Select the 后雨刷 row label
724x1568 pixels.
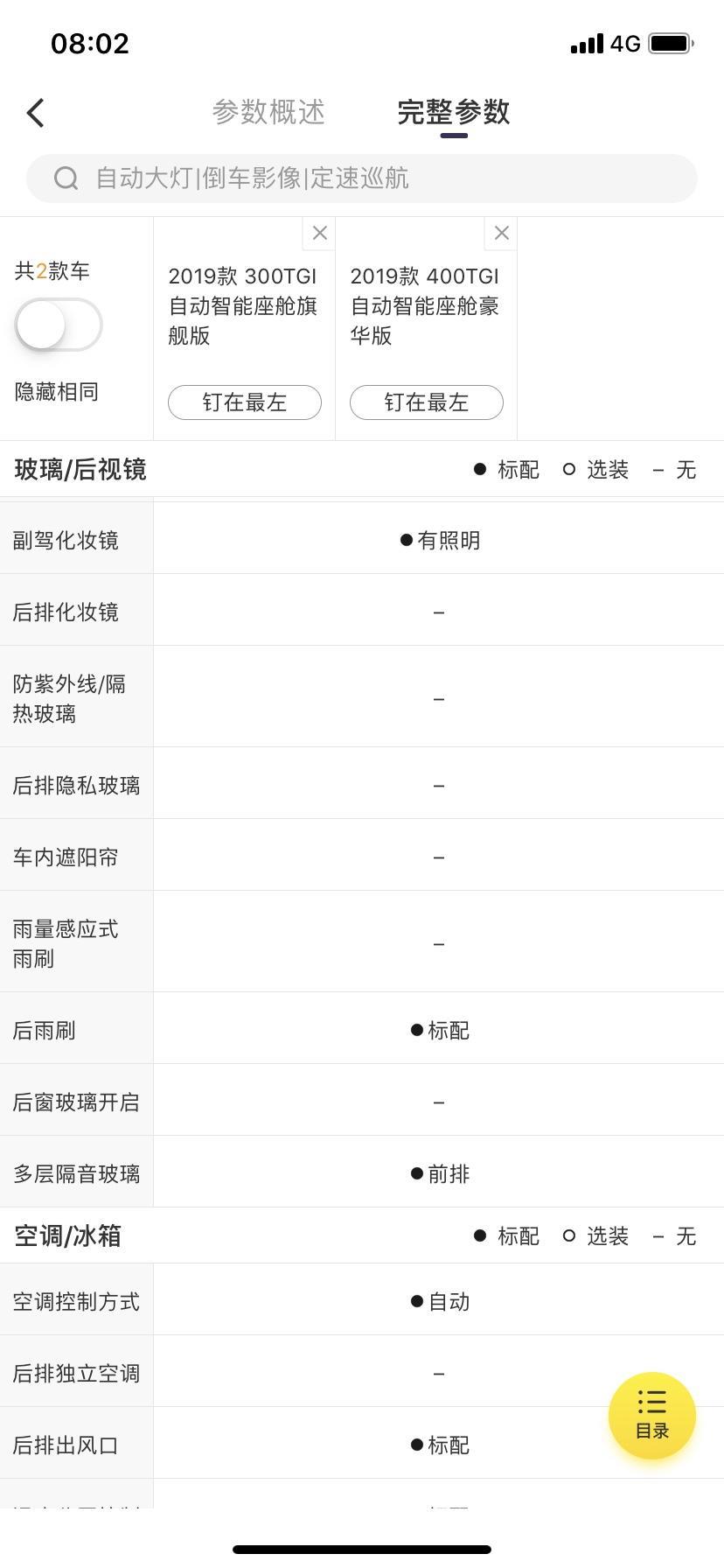(x=44, y=1031)
